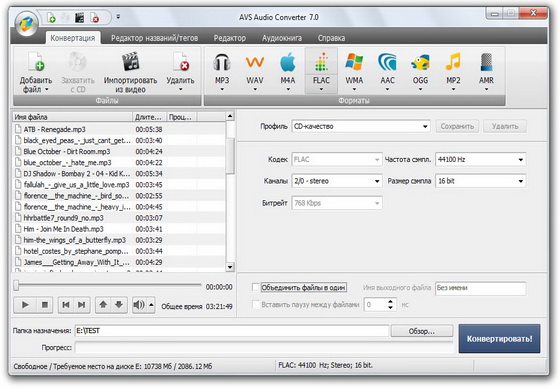Select the AMR format icon

(486, 63)
